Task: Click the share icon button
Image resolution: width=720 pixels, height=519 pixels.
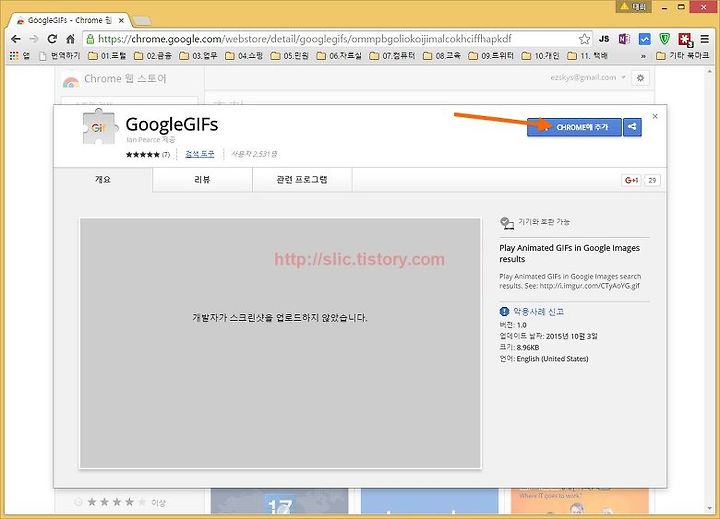Action: click(632, 127)
